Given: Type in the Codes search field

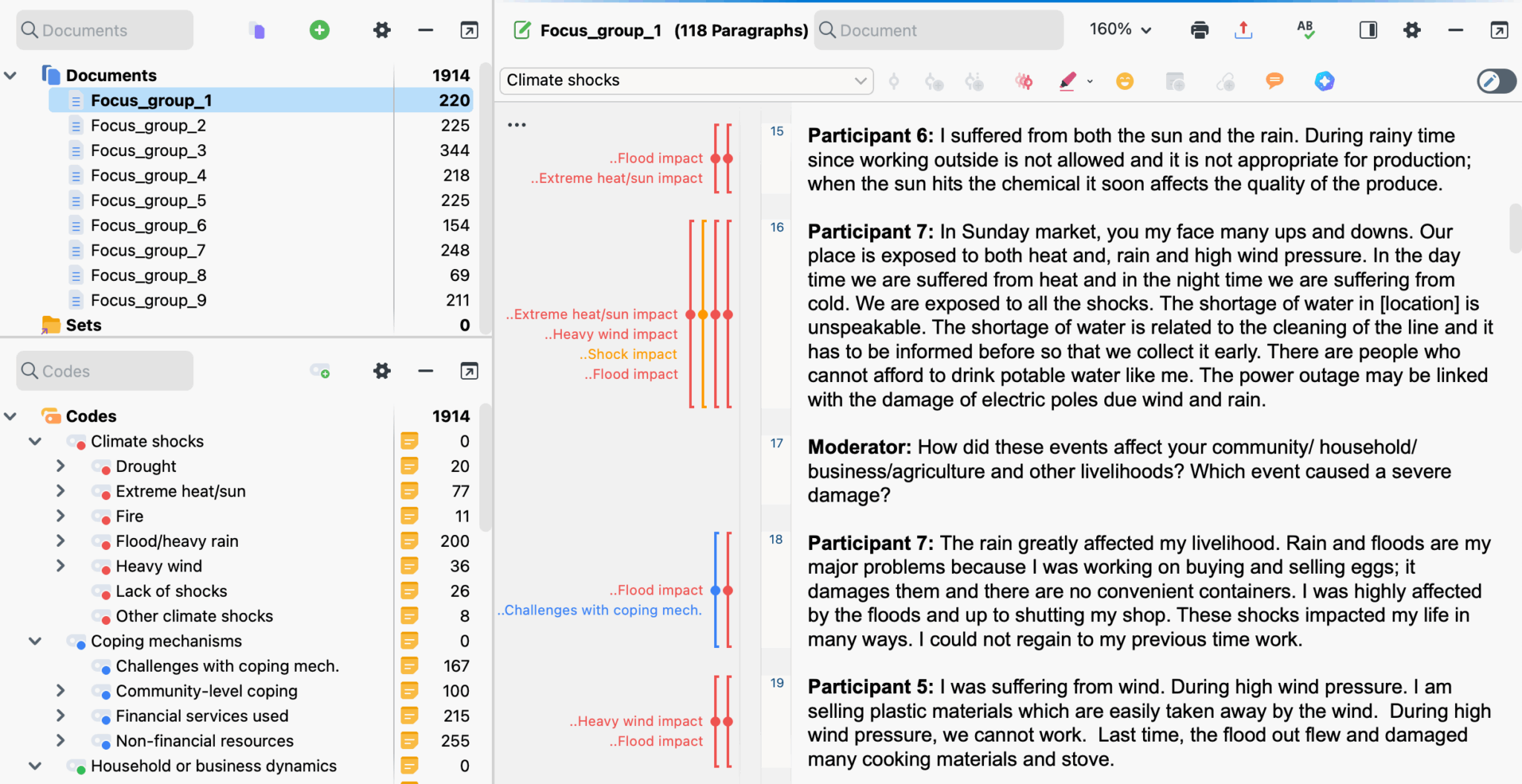Looking at the screenshot, I should (105, 371).
